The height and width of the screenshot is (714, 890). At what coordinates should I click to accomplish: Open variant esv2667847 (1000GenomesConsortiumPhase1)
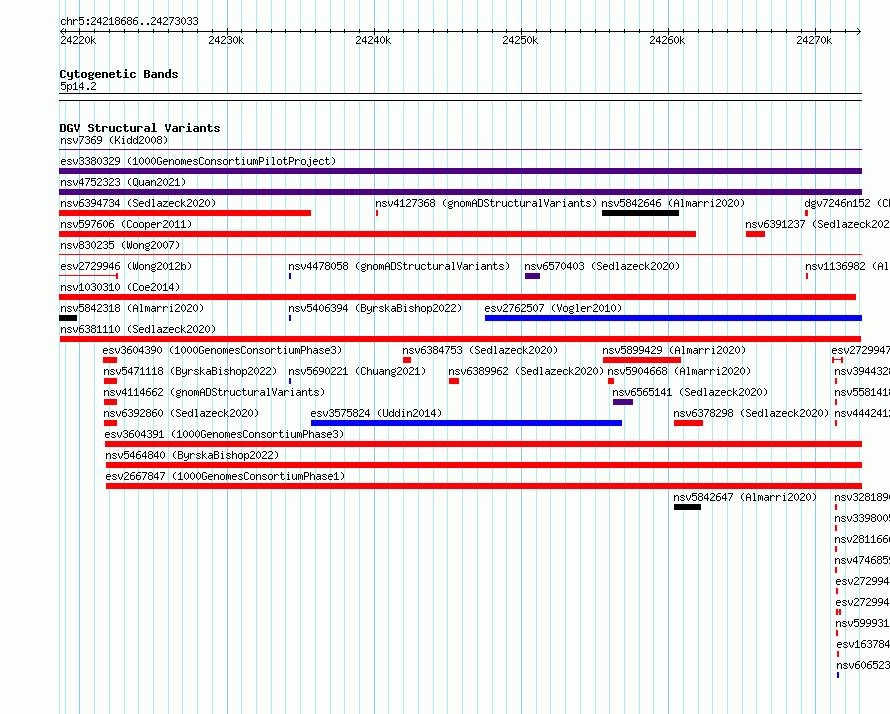tap(225, 476)
